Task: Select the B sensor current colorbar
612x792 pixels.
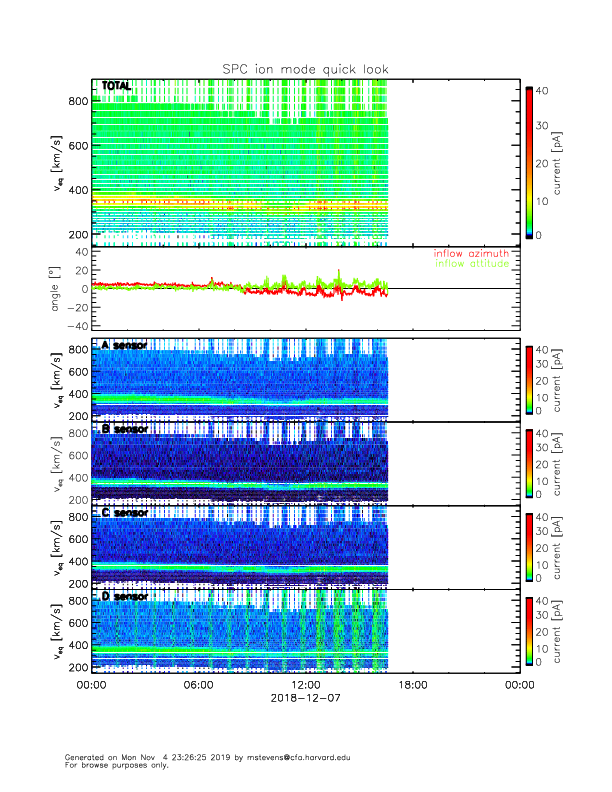Action: click(529, 462)
